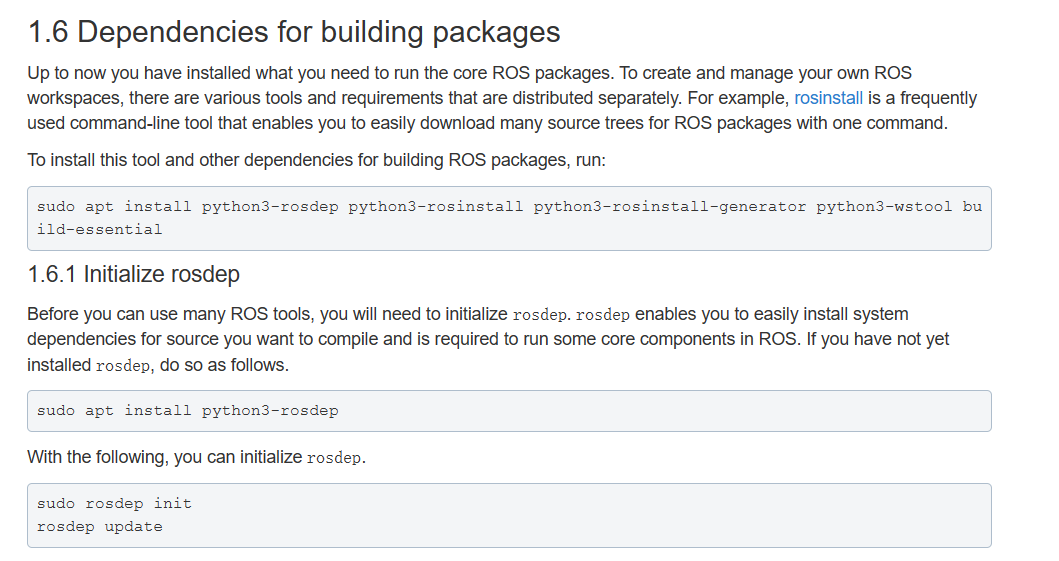Click the word "sudo" starting the first code block

click(55, 207)
